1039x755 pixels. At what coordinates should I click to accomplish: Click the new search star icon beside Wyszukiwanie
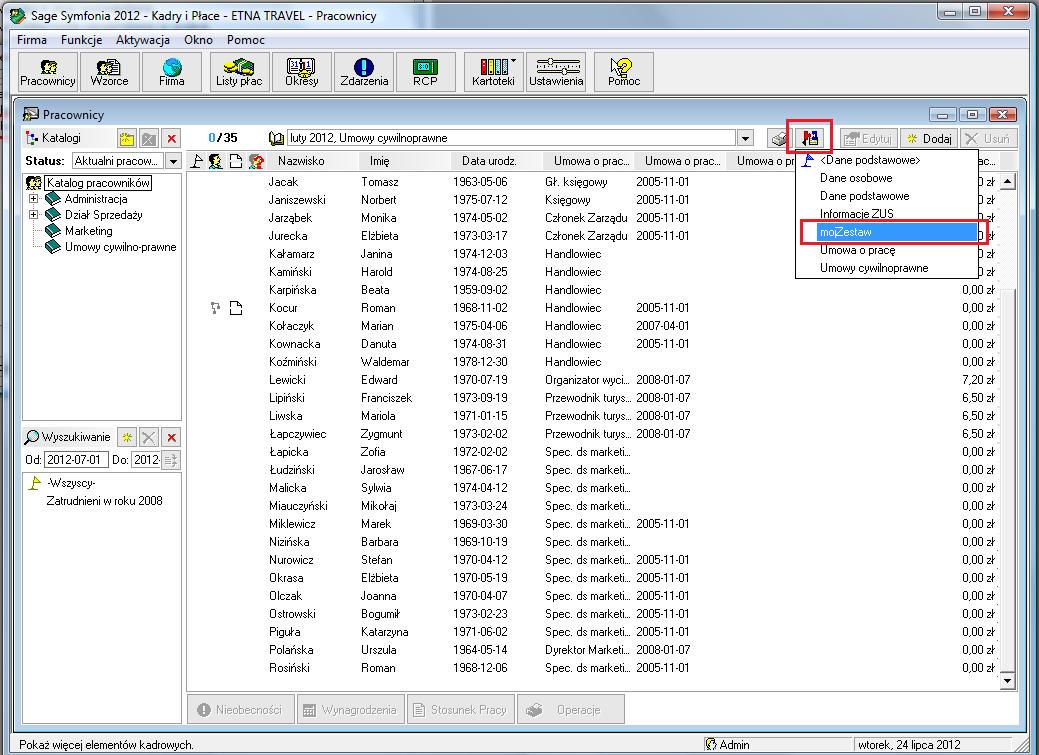pyautogui.click(x=127, y=437)
